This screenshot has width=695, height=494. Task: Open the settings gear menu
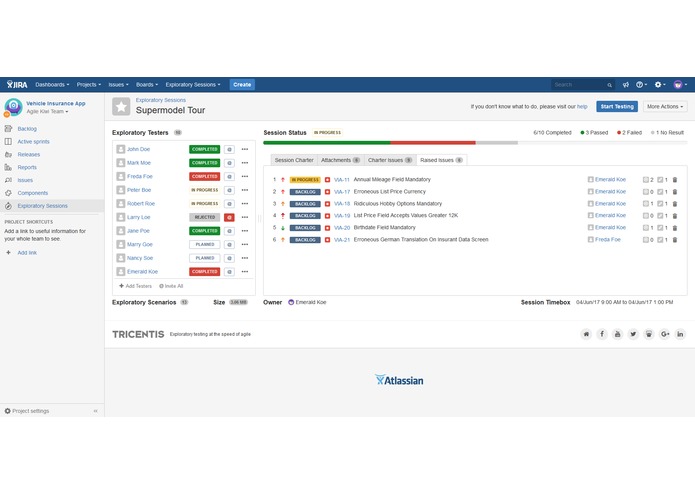tap(660, 85)
